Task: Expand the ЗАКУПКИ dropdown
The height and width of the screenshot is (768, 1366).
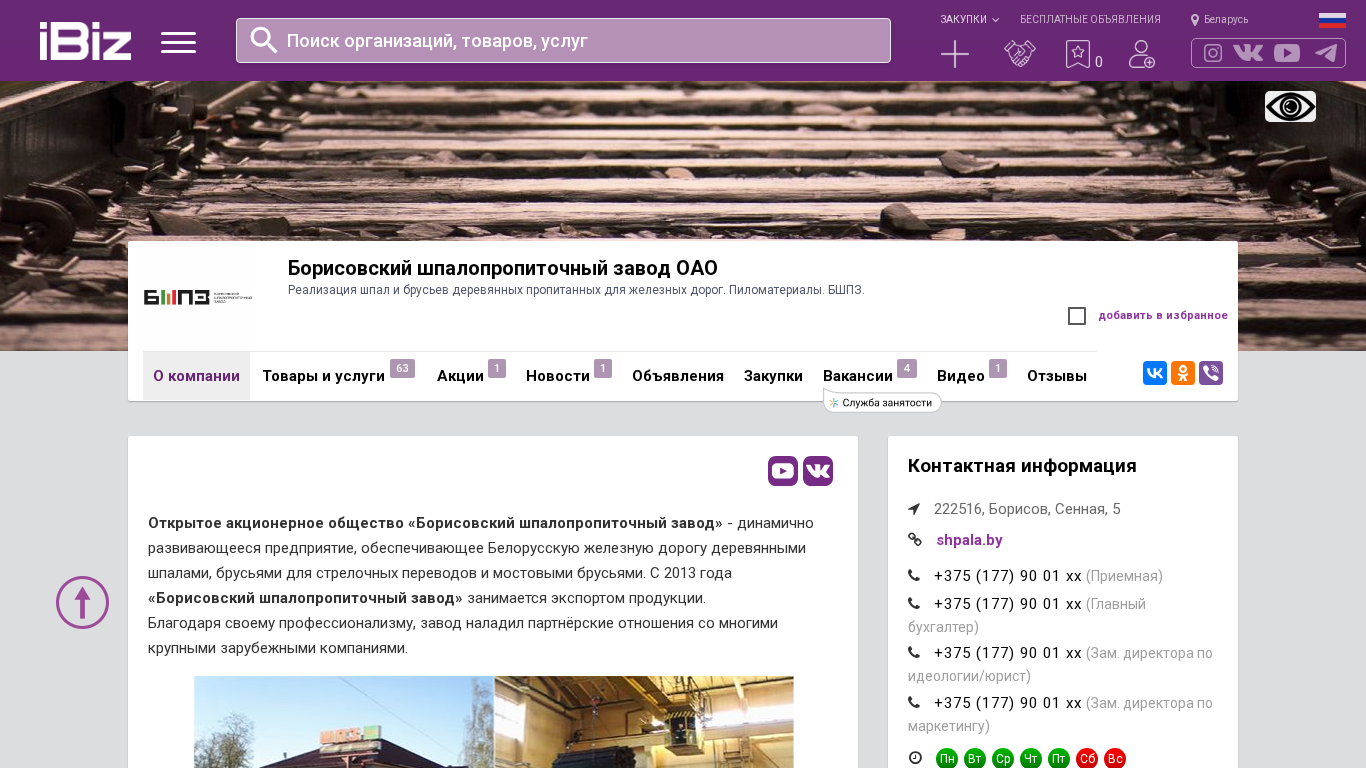Action: (969, 20)
